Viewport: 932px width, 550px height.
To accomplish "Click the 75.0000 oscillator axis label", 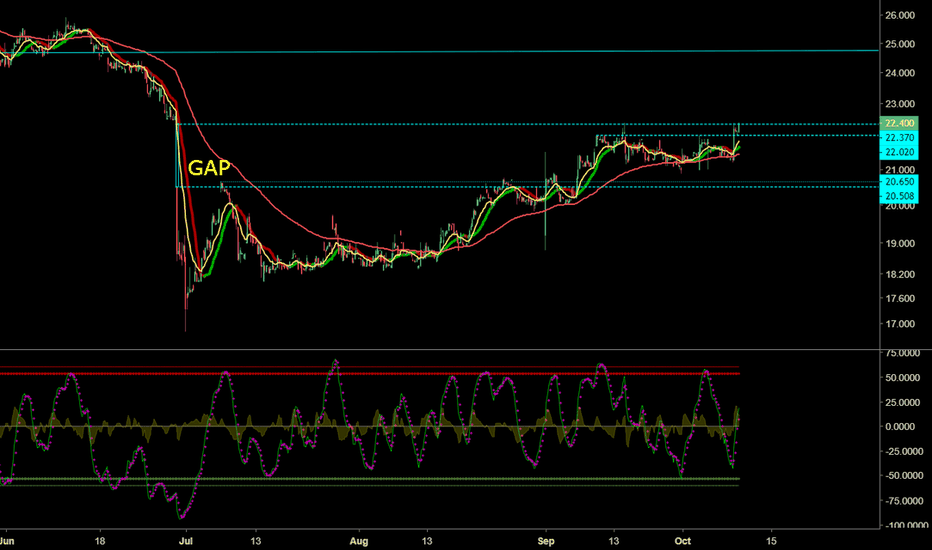I will [x=902, y=353].
